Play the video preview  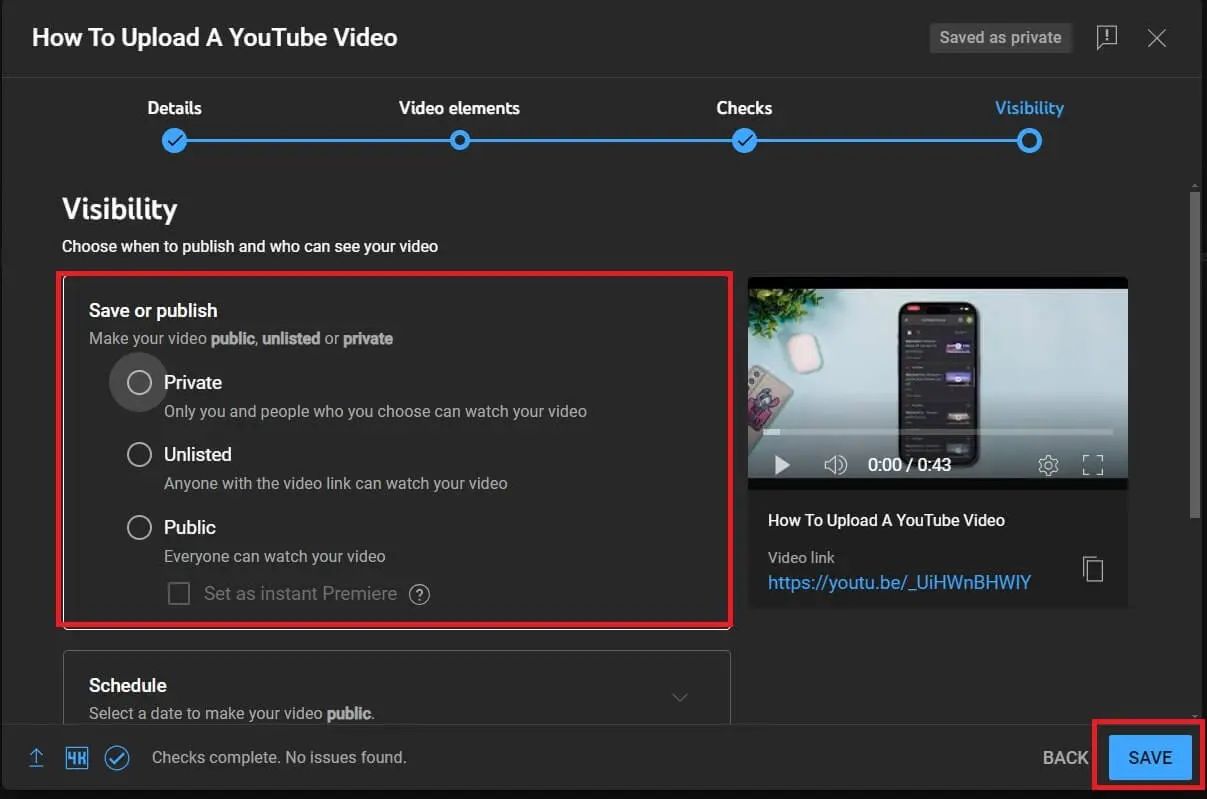click(782, 464)
